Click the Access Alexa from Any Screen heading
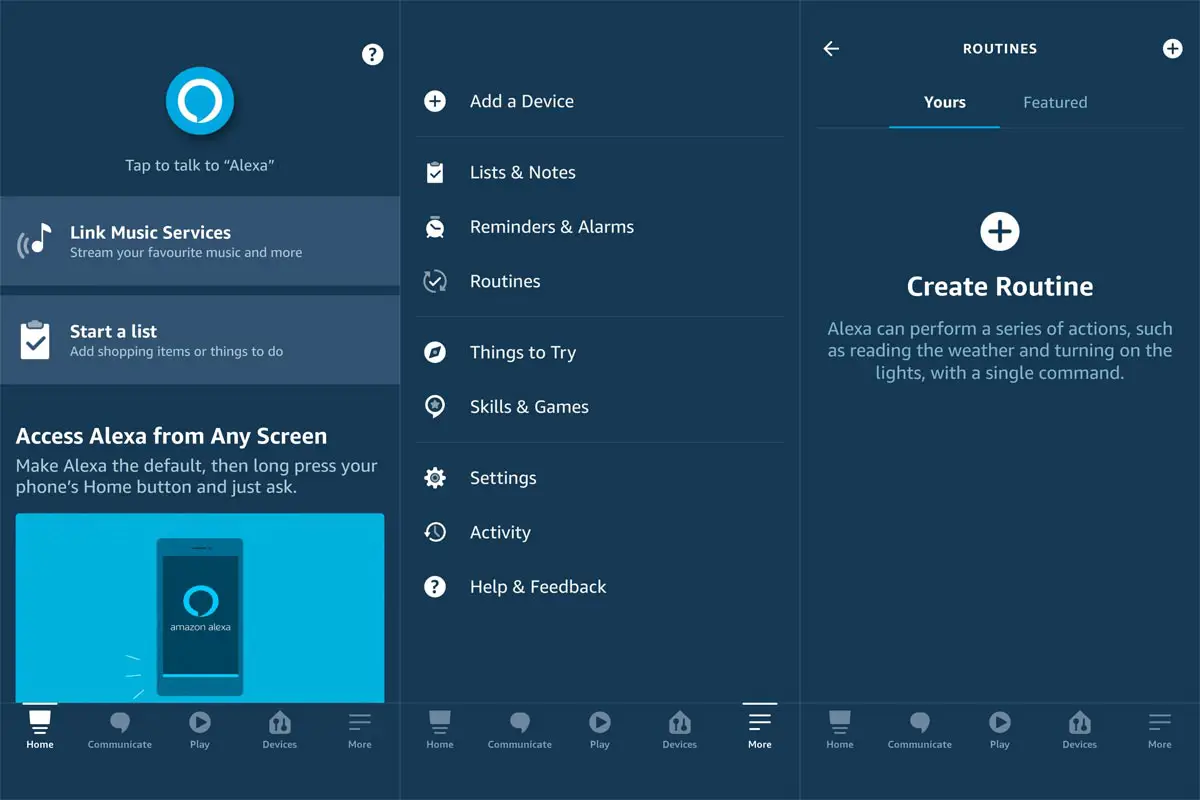1200x800 pixels. tap(172, 436)
